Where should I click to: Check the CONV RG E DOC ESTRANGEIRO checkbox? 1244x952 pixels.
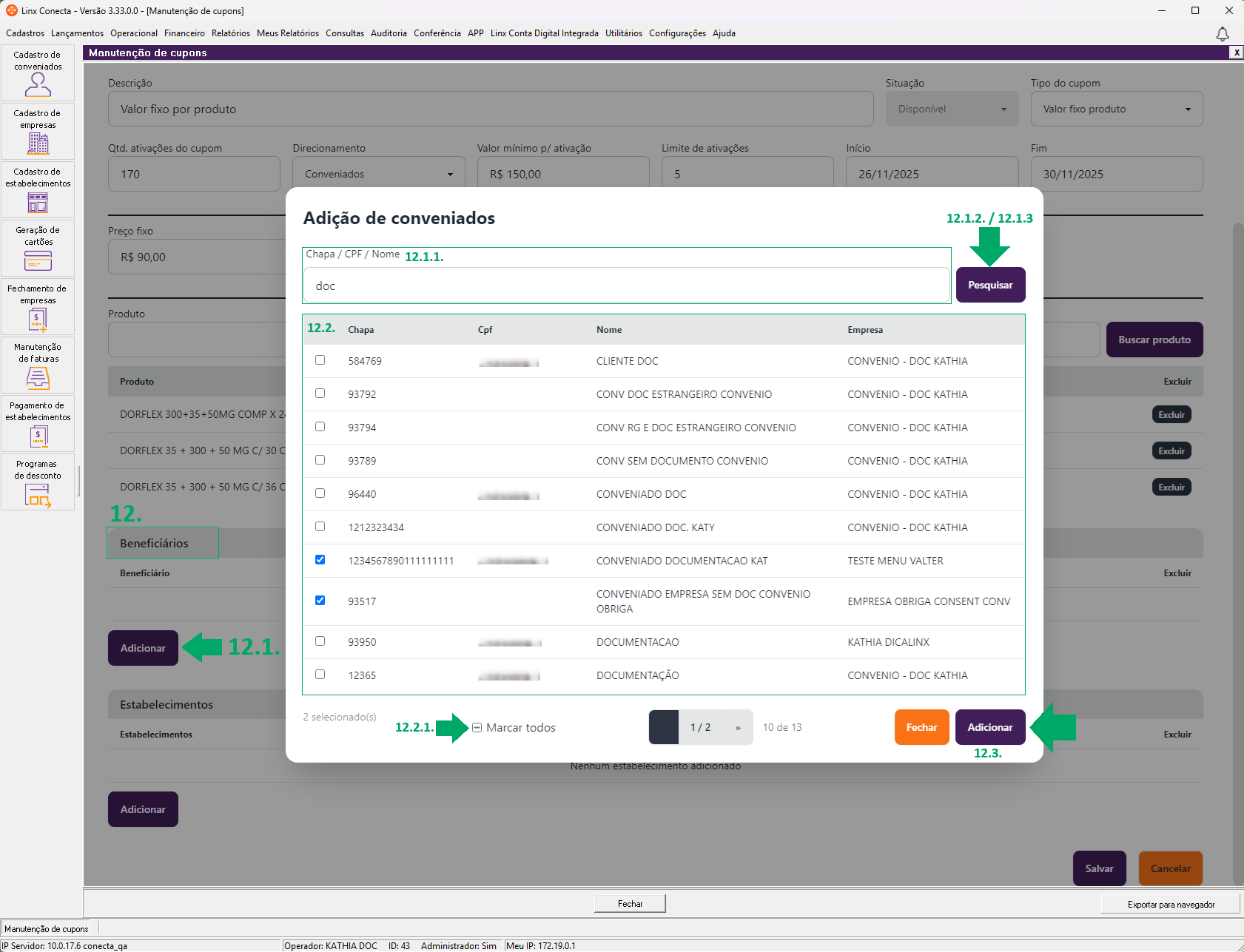[x=320, y=427]
